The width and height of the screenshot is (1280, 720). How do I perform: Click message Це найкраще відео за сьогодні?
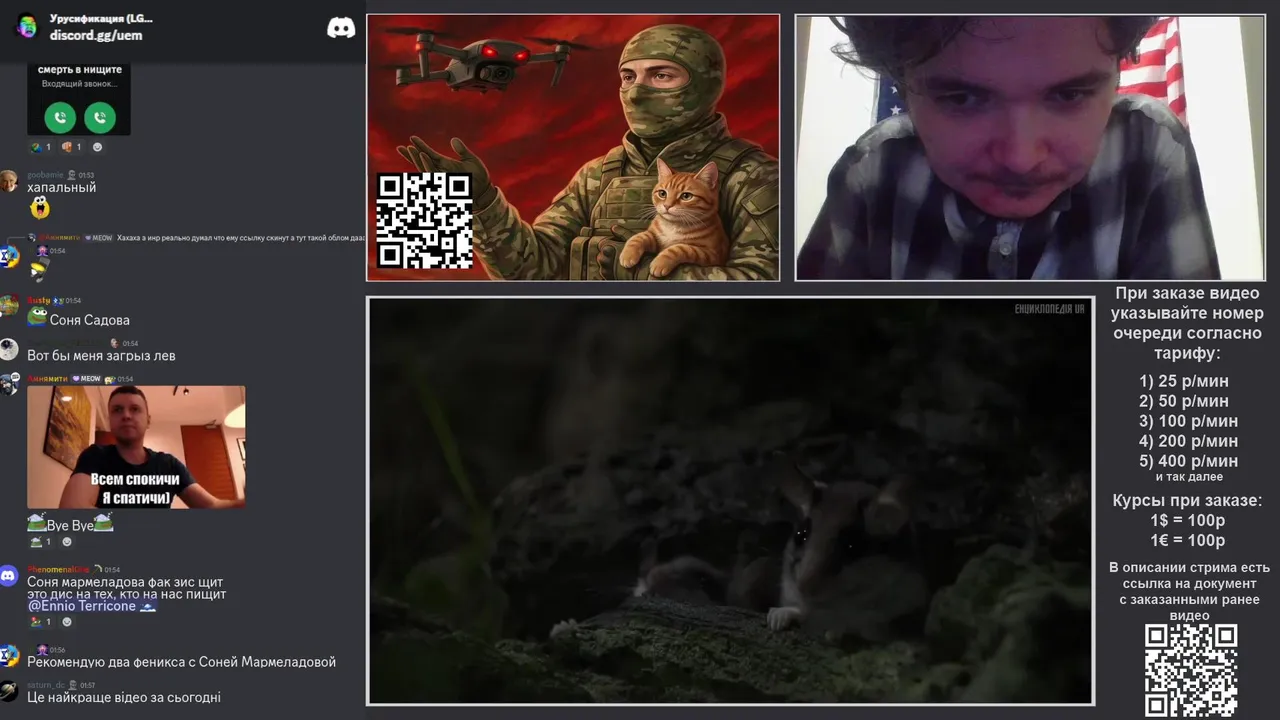tap(124, 697)
